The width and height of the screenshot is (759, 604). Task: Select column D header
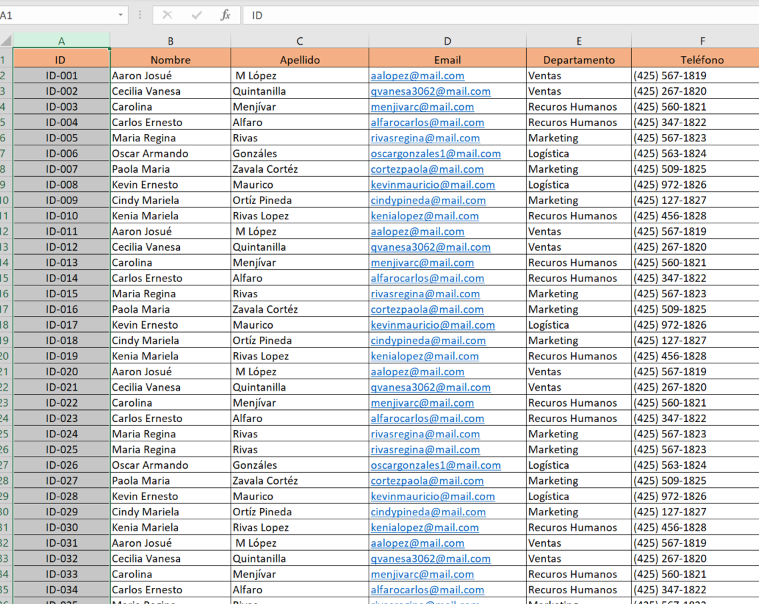[447, 41]
